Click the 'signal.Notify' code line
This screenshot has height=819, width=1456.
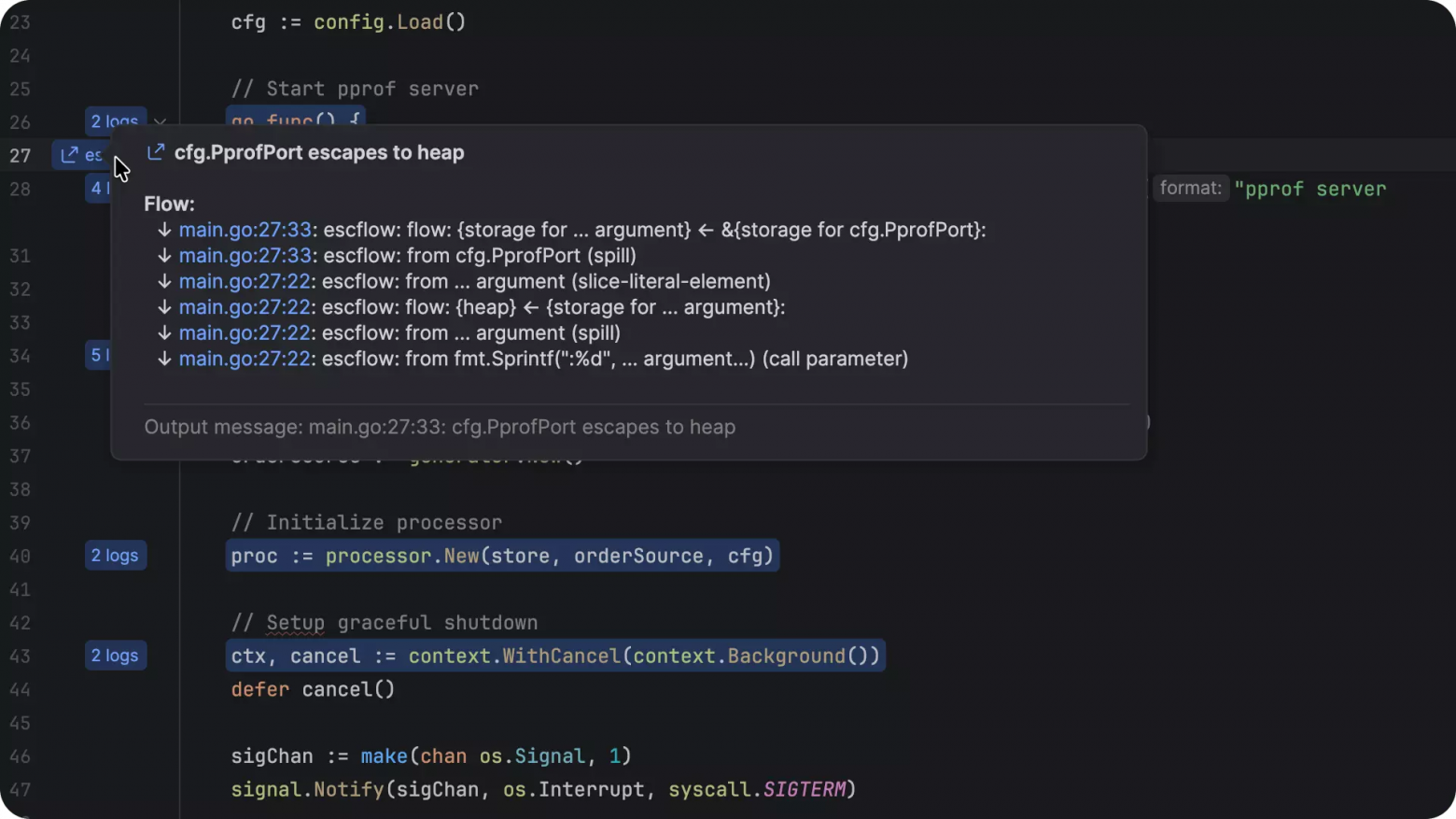click(x=543, y=790)
